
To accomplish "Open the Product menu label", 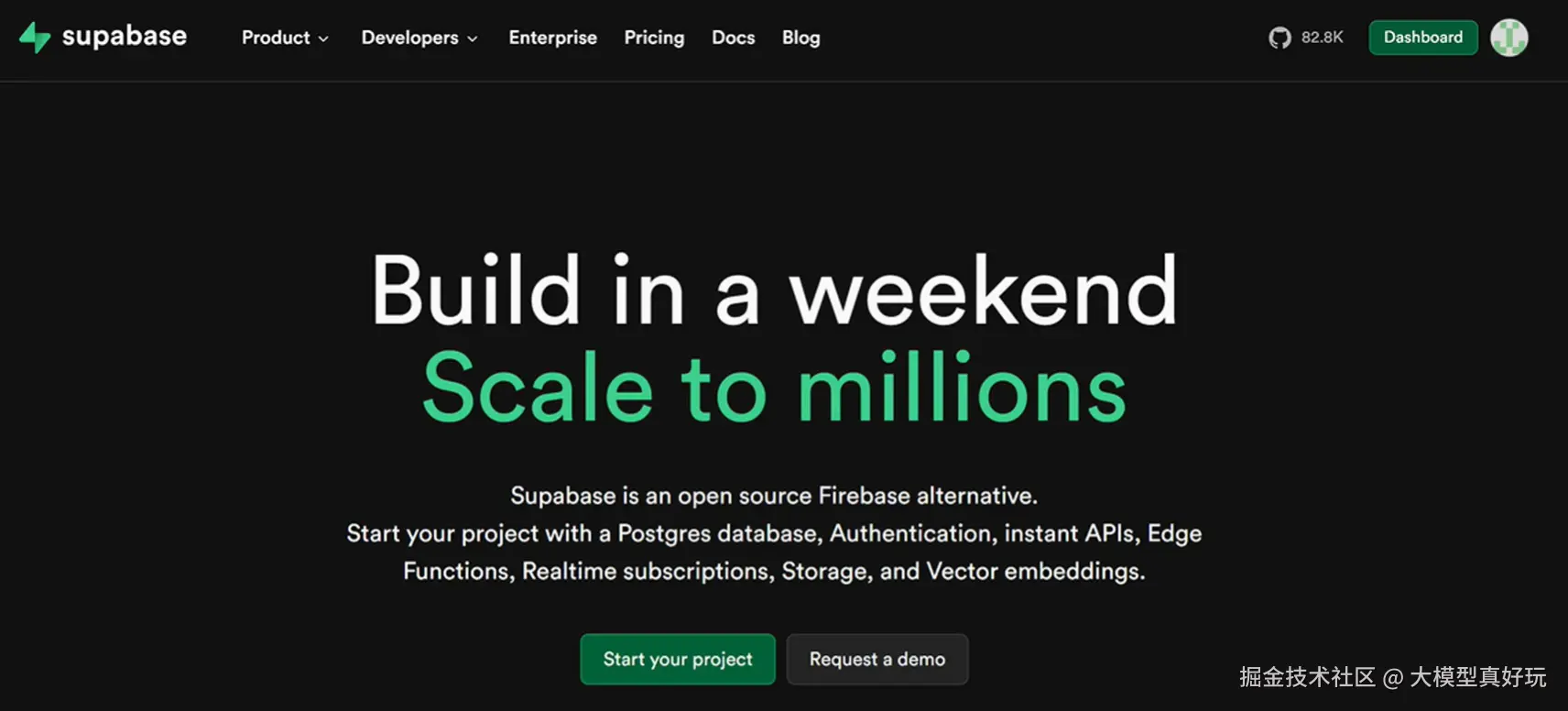I will (276, 38).
